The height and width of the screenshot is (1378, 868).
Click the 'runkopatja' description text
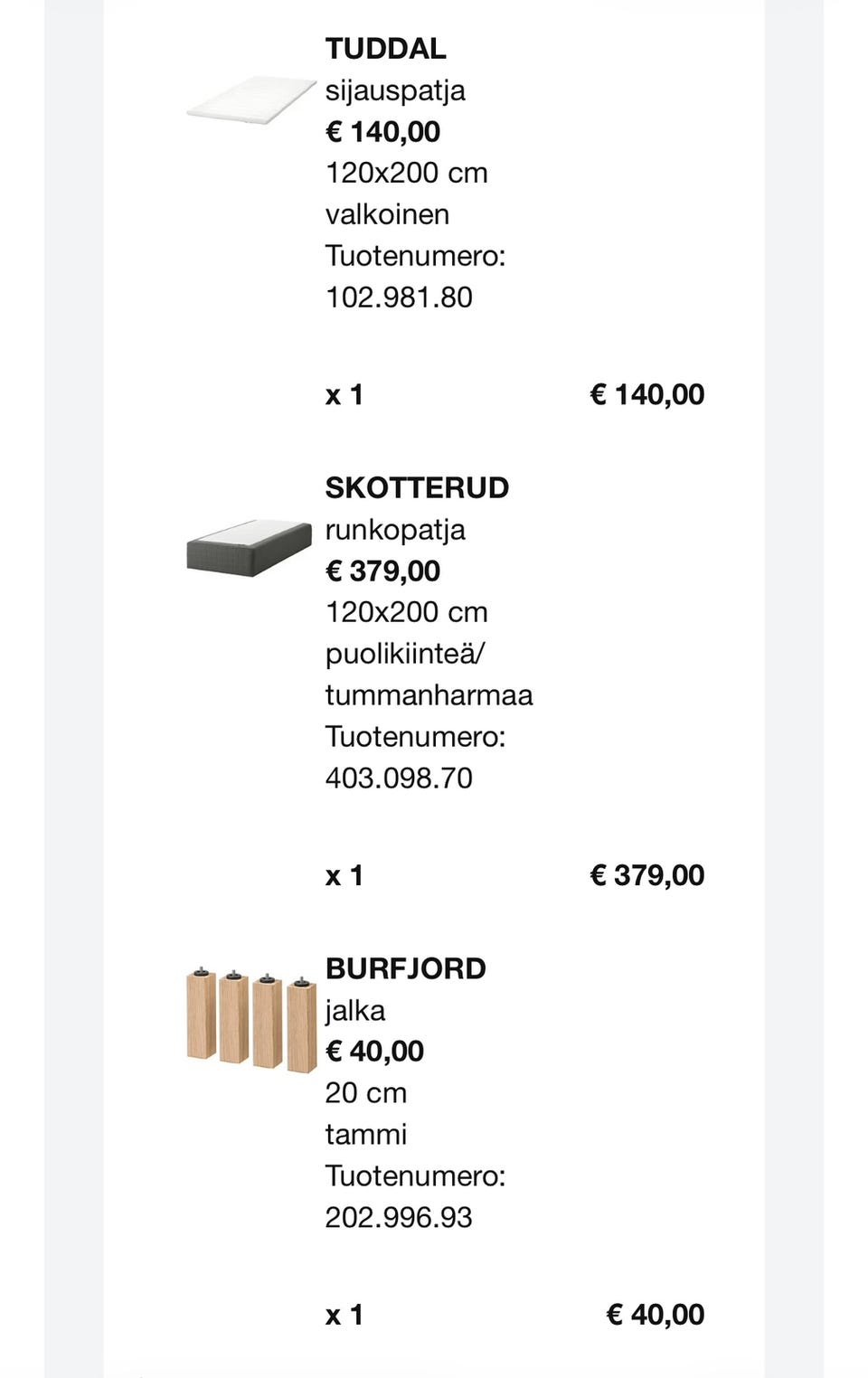click(x=395, y=530)
